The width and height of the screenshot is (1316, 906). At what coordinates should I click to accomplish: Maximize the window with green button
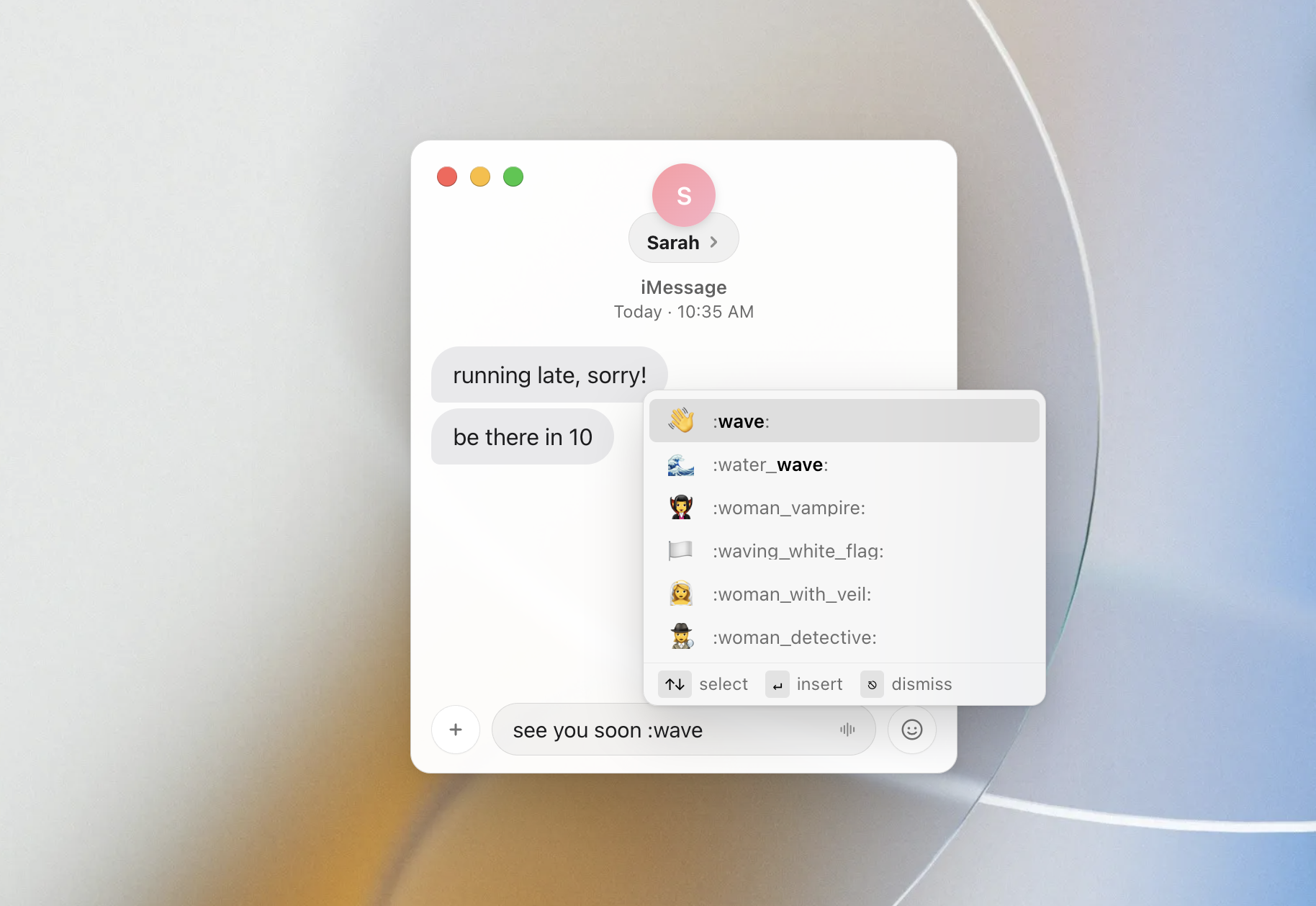(x=513, y=176)
